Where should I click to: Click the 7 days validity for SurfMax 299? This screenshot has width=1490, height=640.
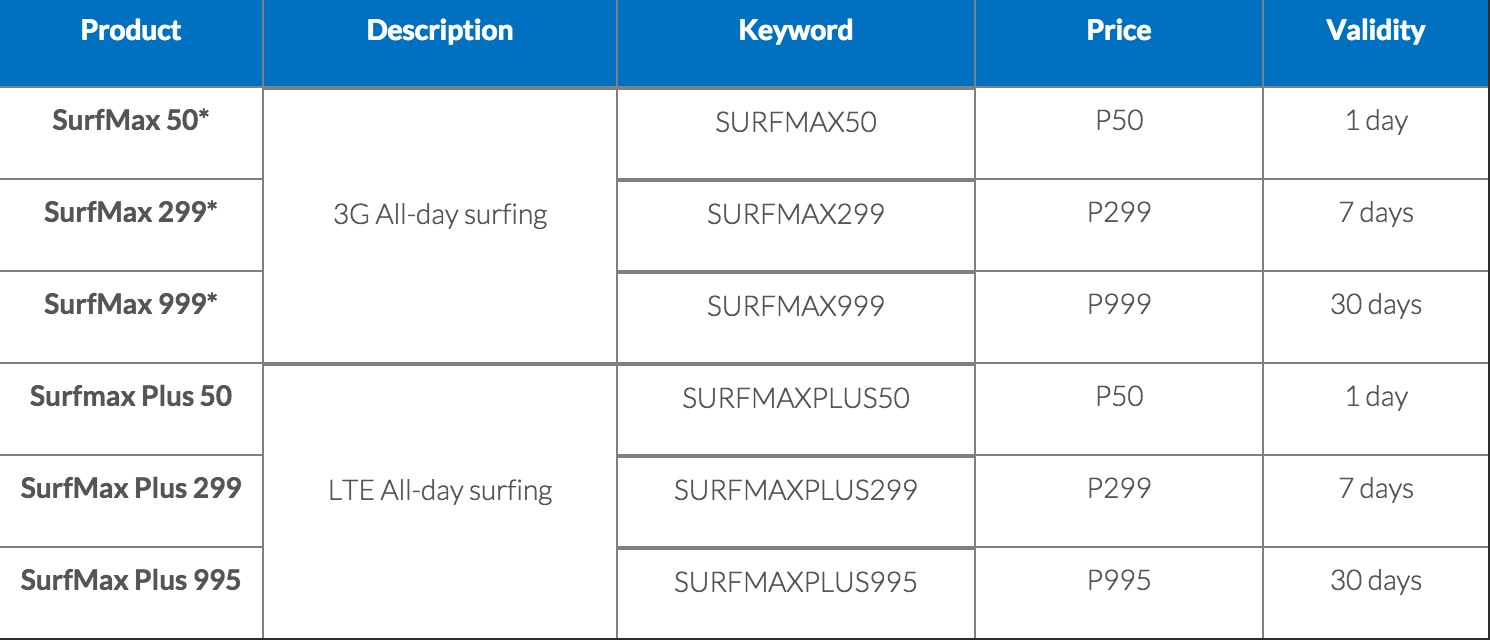click(1375, 213)
